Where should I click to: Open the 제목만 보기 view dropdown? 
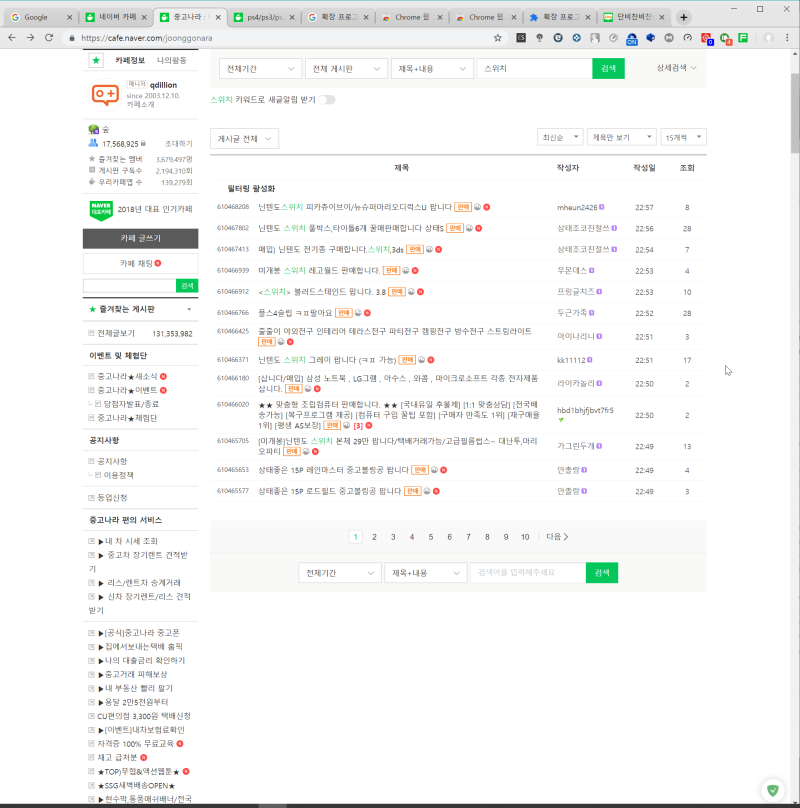coord(622,138)
